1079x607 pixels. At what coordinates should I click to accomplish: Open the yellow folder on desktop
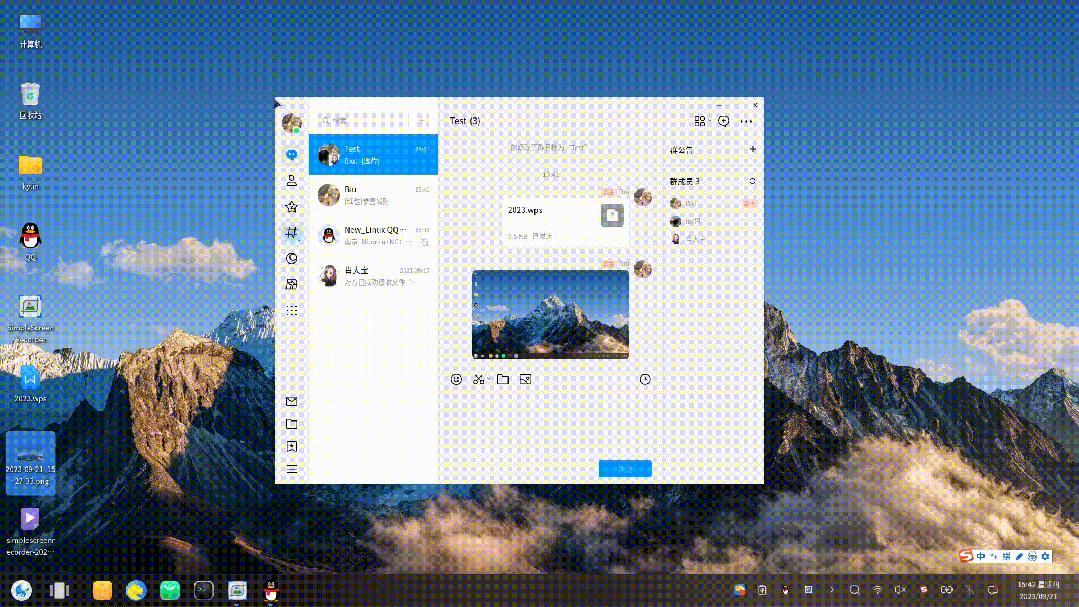[30, 172]
